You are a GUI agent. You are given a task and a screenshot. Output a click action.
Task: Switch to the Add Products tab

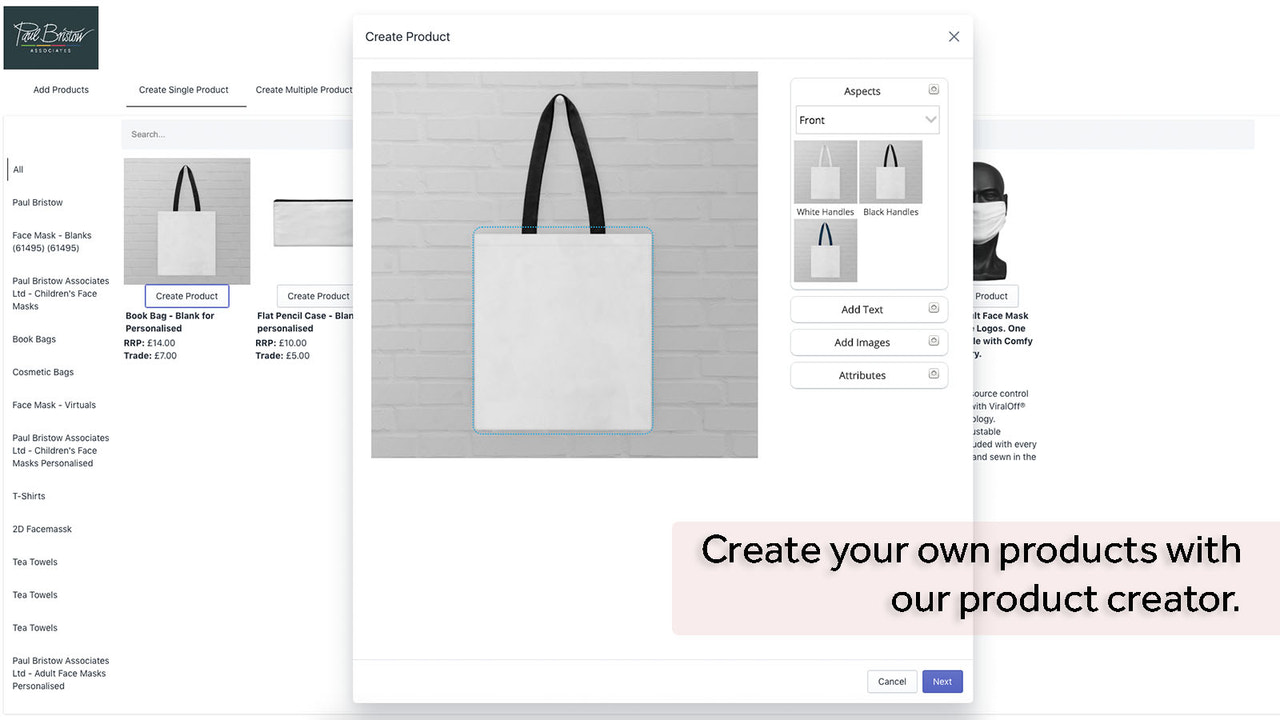pos(60,89)
